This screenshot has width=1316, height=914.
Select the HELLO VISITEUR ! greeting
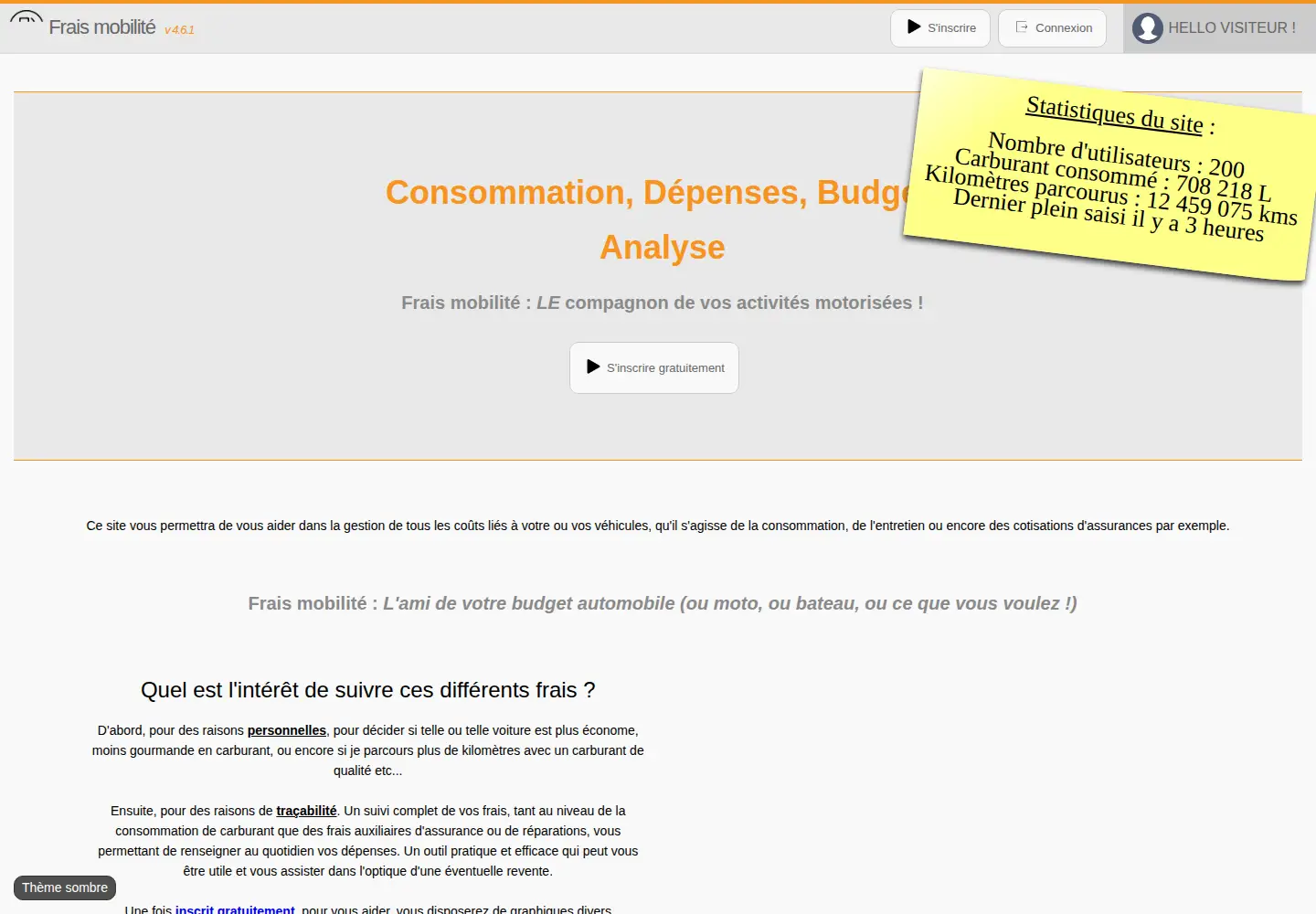1232,27
